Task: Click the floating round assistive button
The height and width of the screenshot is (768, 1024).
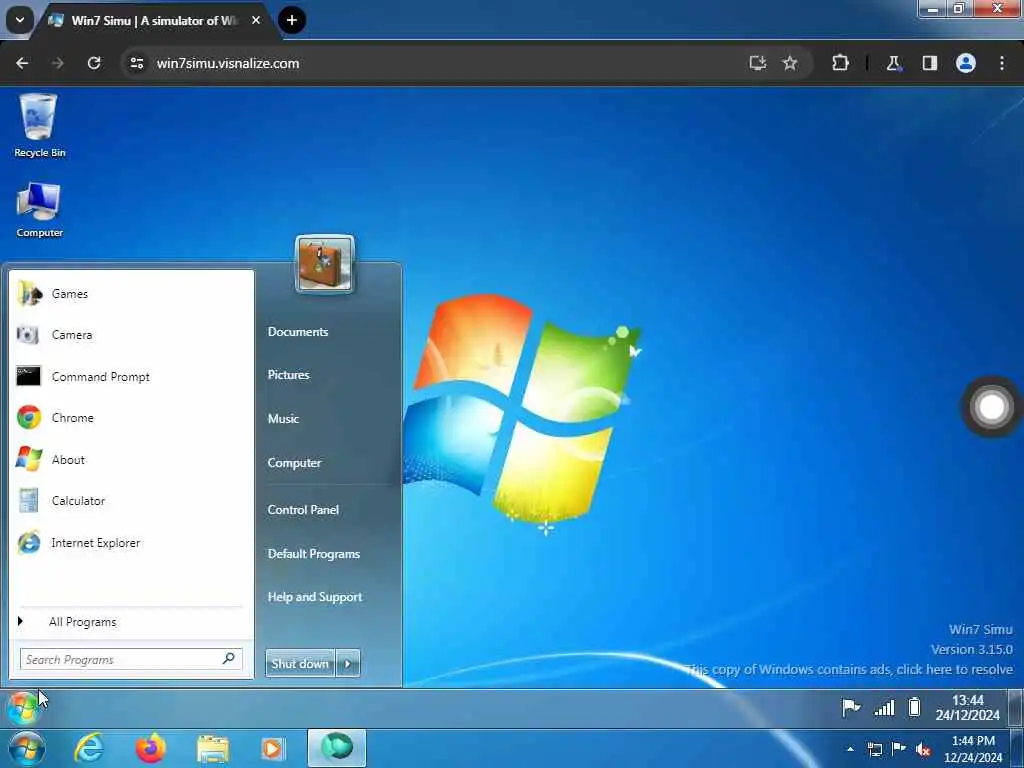Action: pos(991,407)
